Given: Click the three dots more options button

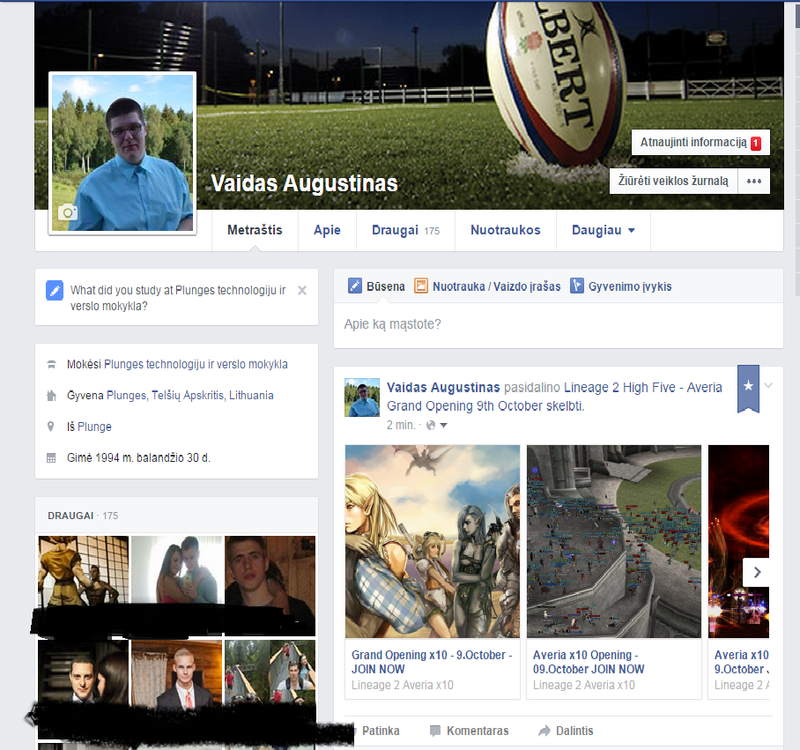Looking at the screenshot, I should 754,181.
